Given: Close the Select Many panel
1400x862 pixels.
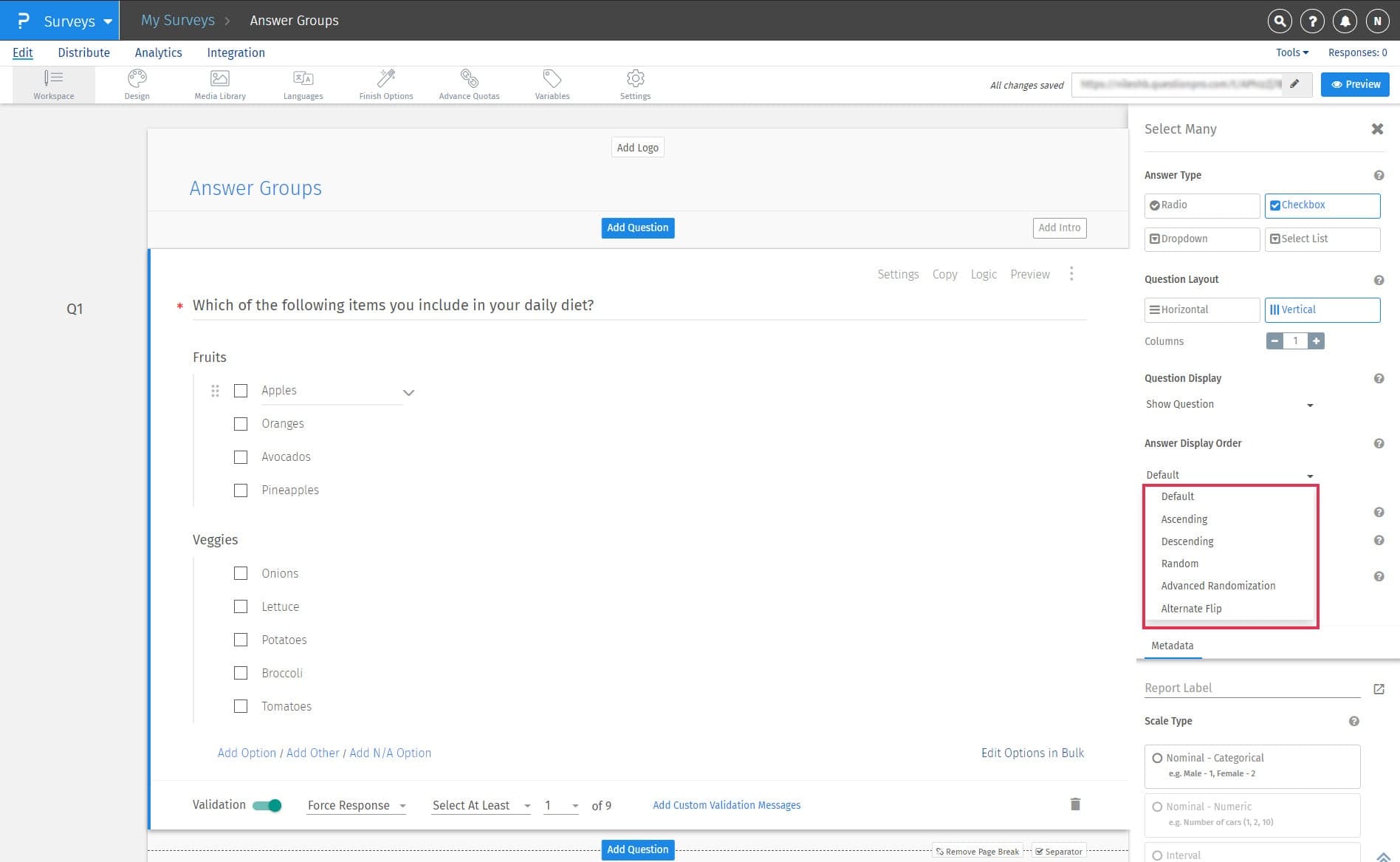Looking at the screenshot, I should [x=1377, y=129].
